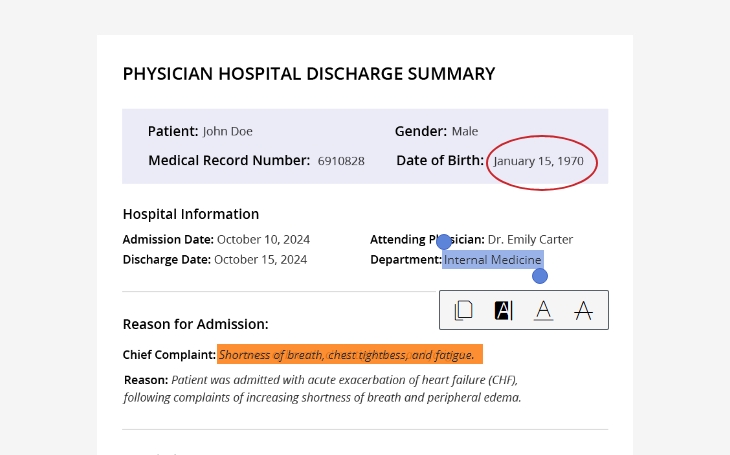Click the 'Department:' label

(405, 260)
